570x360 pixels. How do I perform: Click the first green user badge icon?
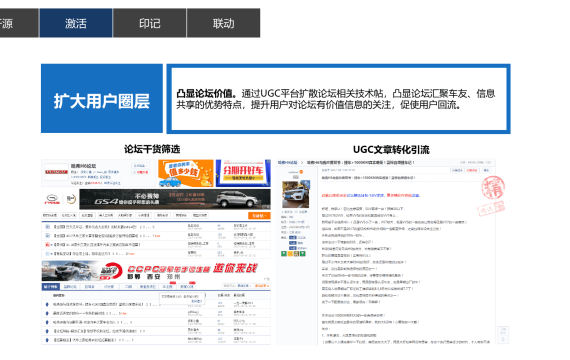284,253
